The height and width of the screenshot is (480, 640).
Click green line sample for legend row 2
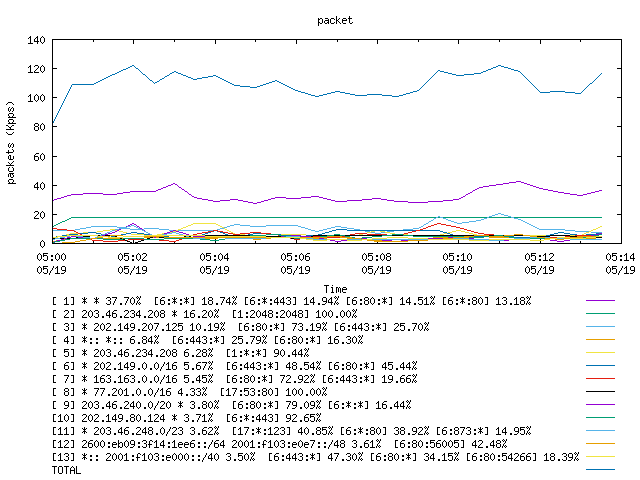600,313
